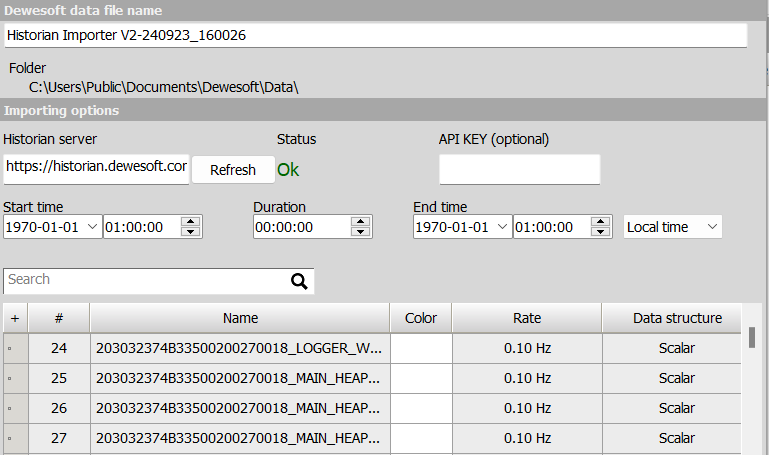Click color cell of row 25
Screen dimensions: 769x455
(421, 379)
